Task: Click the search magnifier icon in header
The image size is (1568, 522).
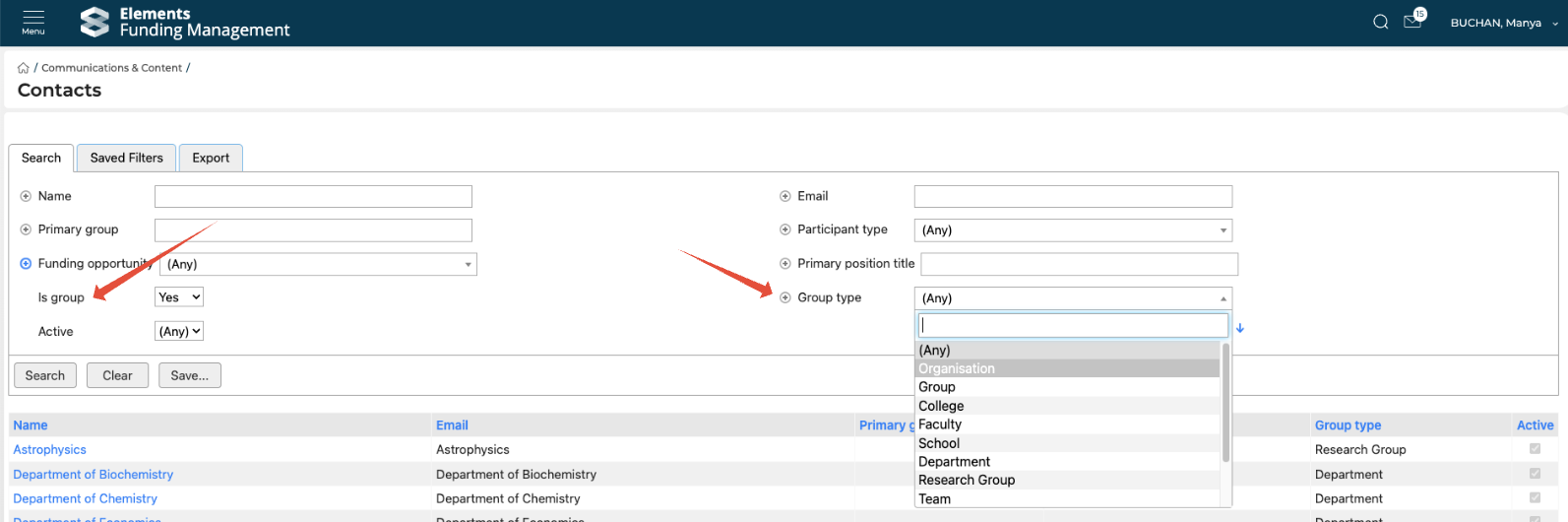Action: pyautogui.click(x=1380, y=23)
